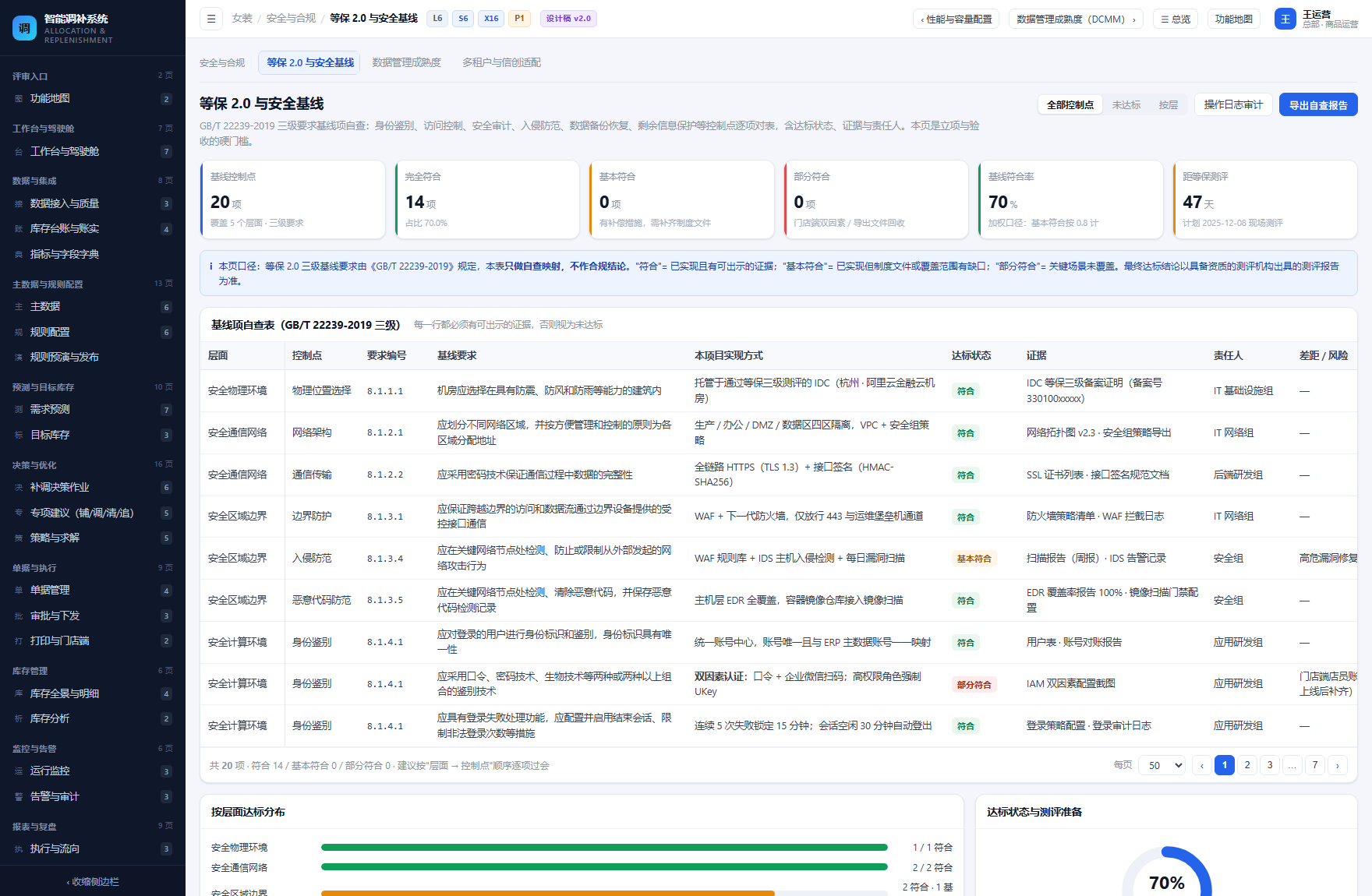The width and height of the screenshot is (1372, 896).
Task: Collapse the 主数据与规则配置 sidebar section
Action: [93, 284]
